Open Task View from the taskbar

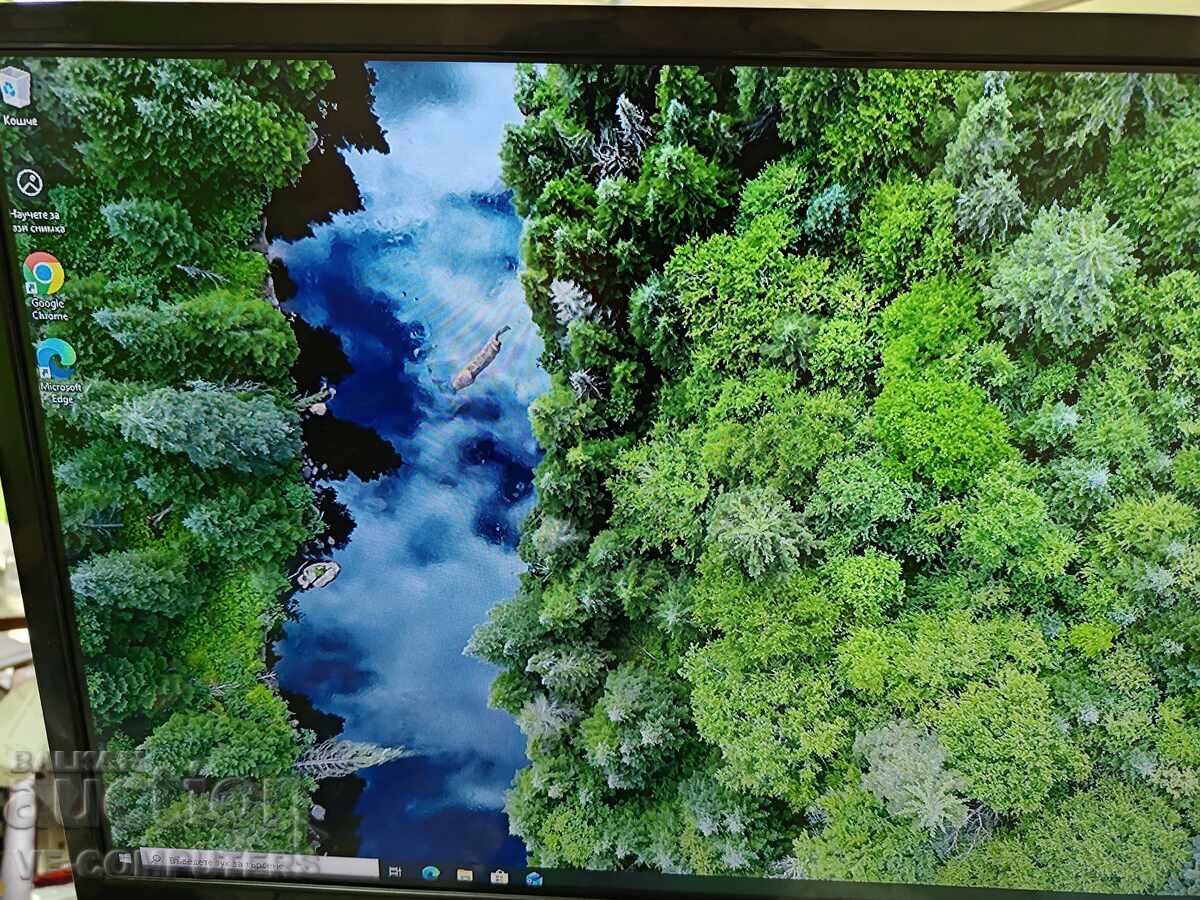pyautogui.click(x=395, y=871)
